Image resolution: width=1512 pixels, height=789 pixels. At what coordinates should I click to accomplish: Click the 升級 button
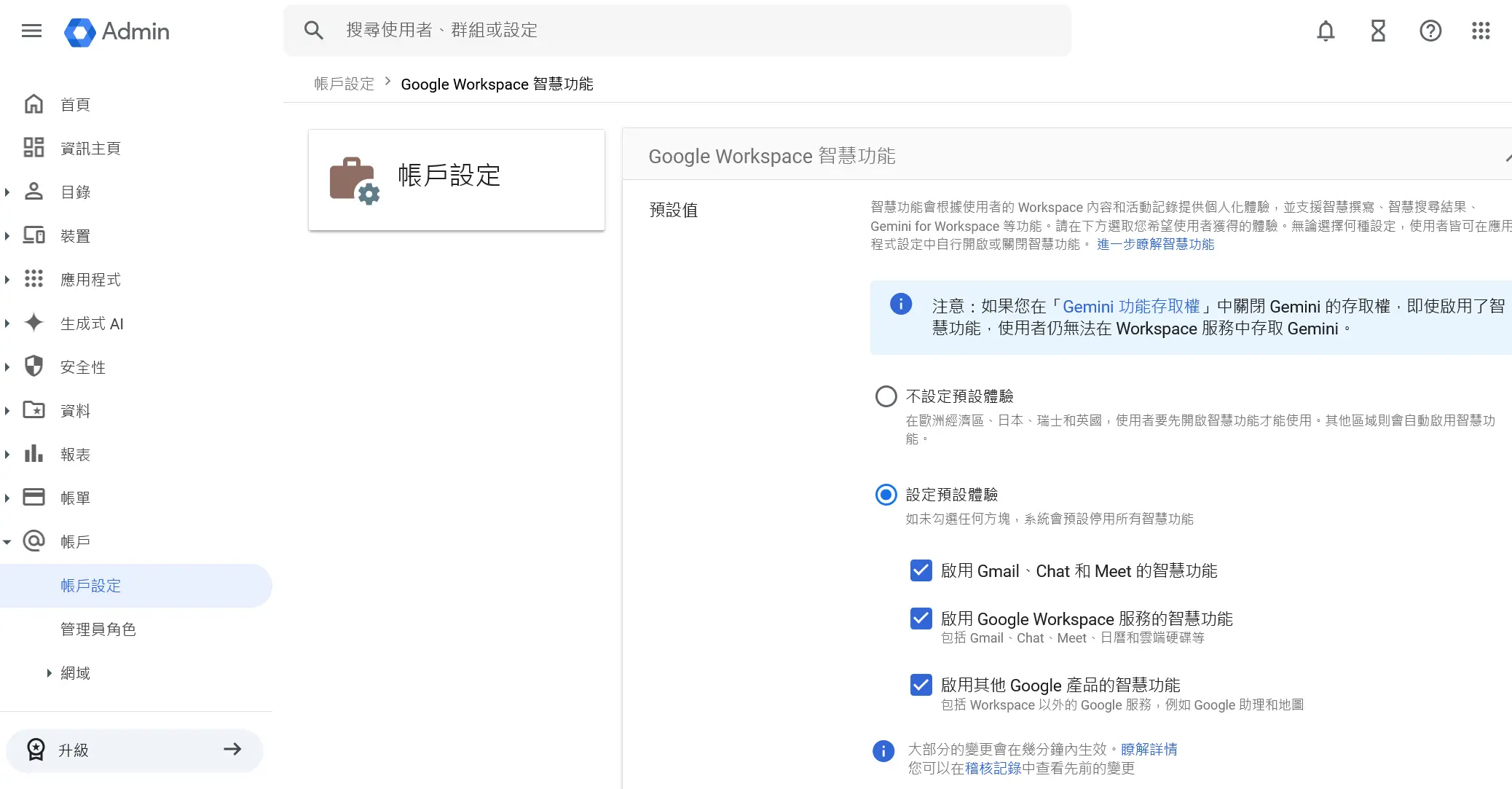tap(135, 750)
